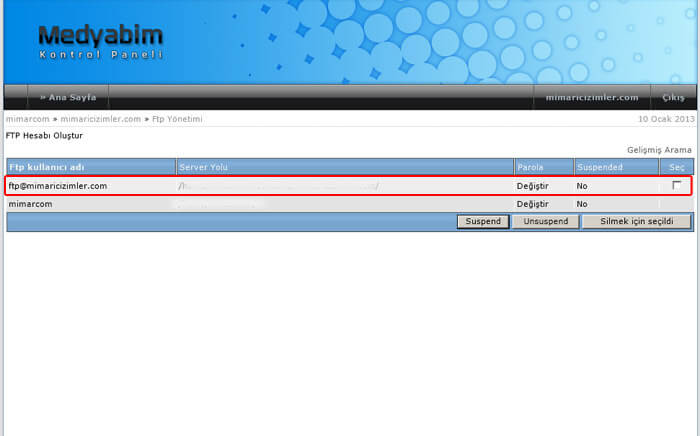Click Değiştir for the mimarcom account
The width and height of the screenshot is (700, 436).
[x=532, y=204]
